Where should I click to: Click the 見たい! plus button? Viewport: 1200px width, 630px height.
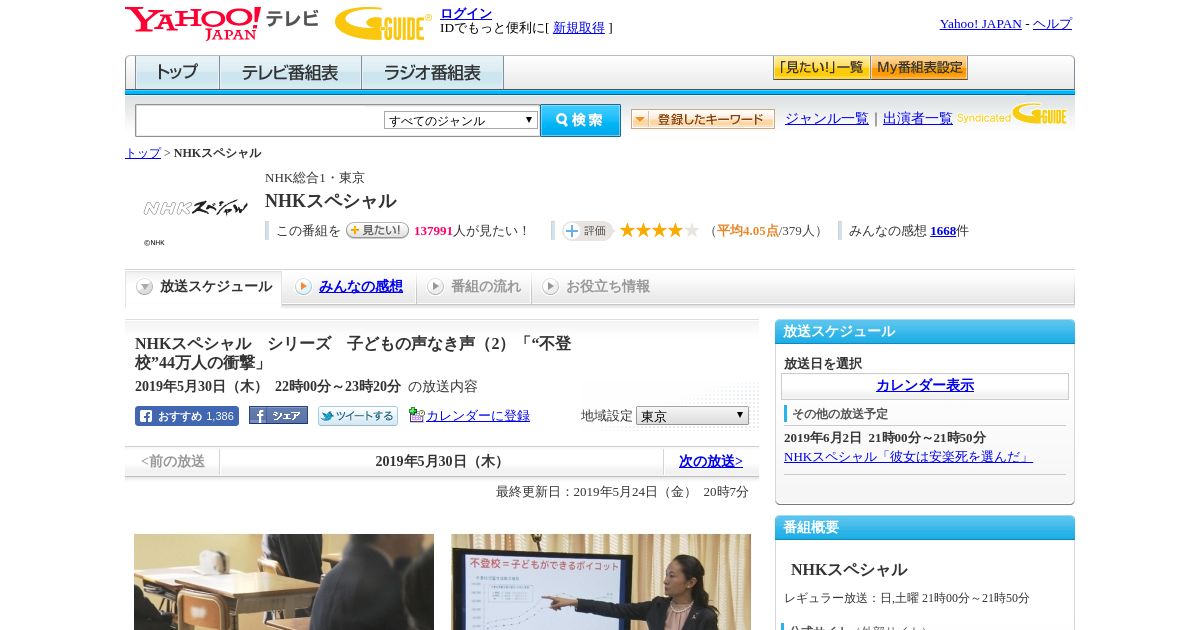(377, 230)
